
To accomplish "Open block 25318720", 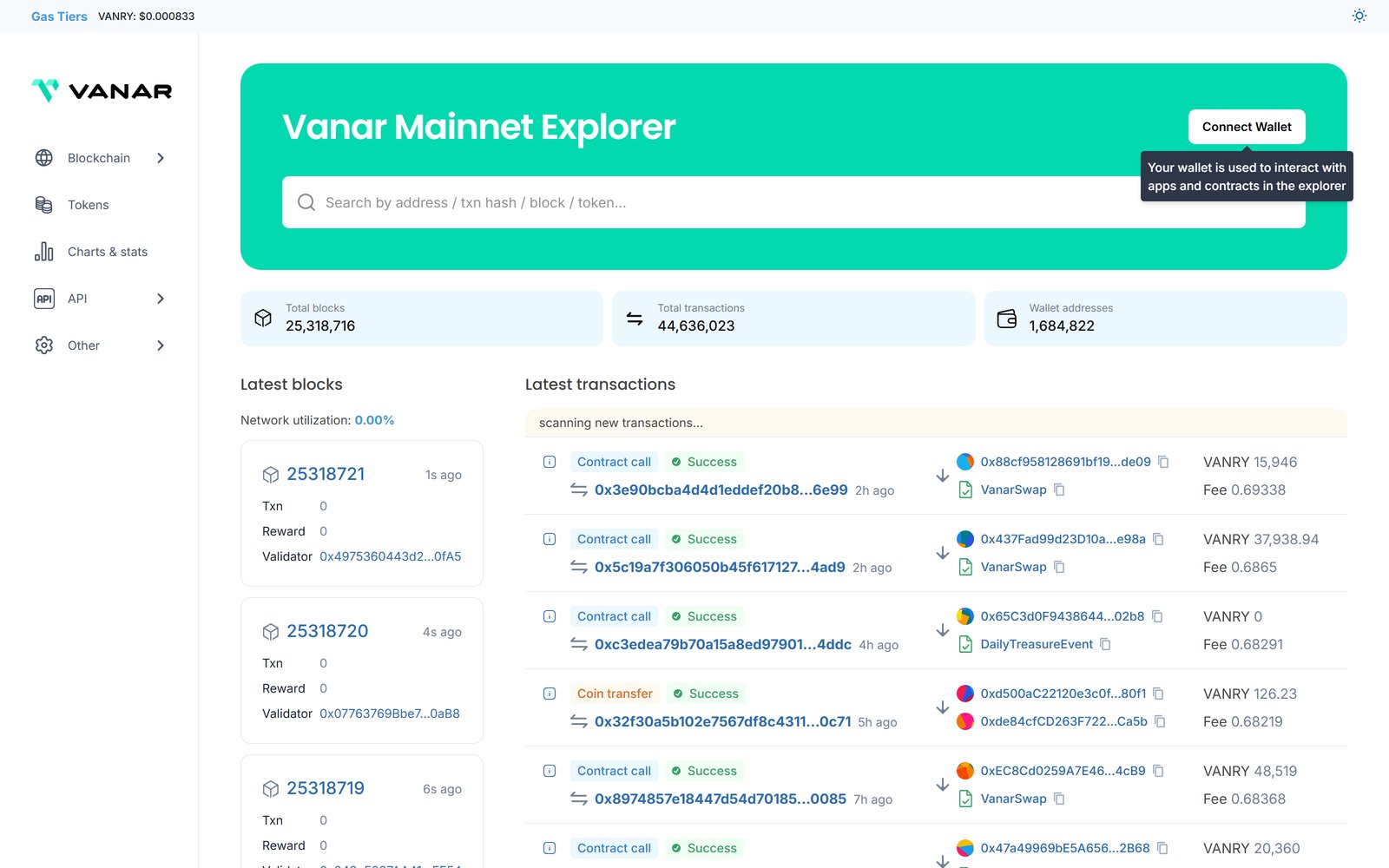I will point(327,631).
